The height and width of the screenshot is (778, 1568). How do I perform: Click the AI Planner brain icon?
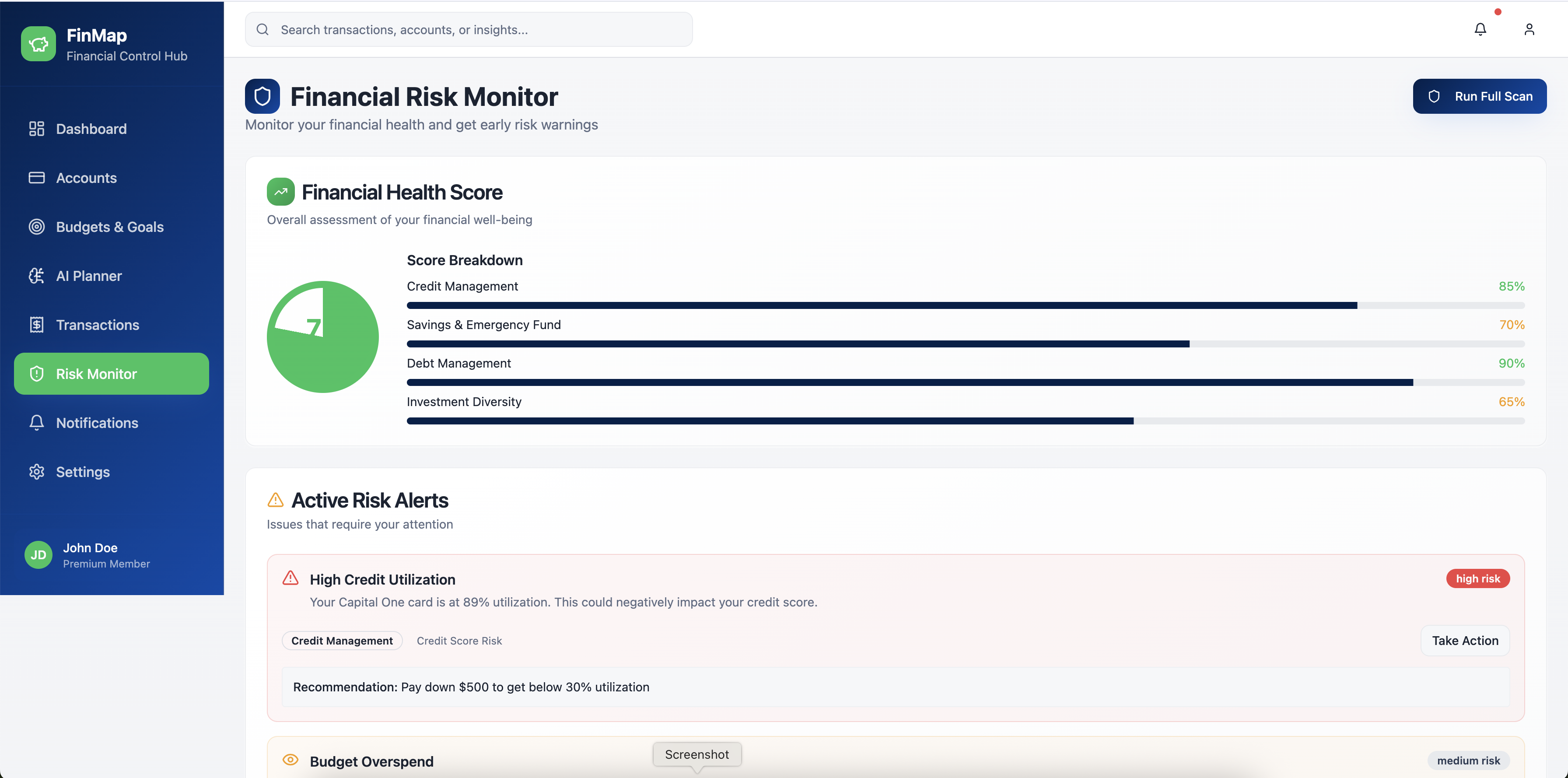(36, 276)
